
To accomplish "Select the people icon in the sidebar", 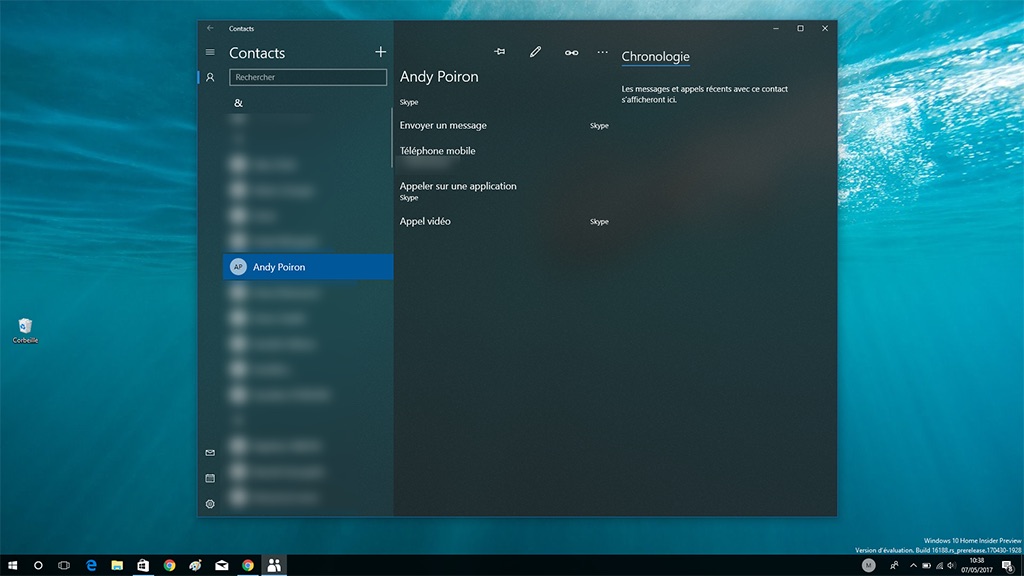I will coord(210,77).
